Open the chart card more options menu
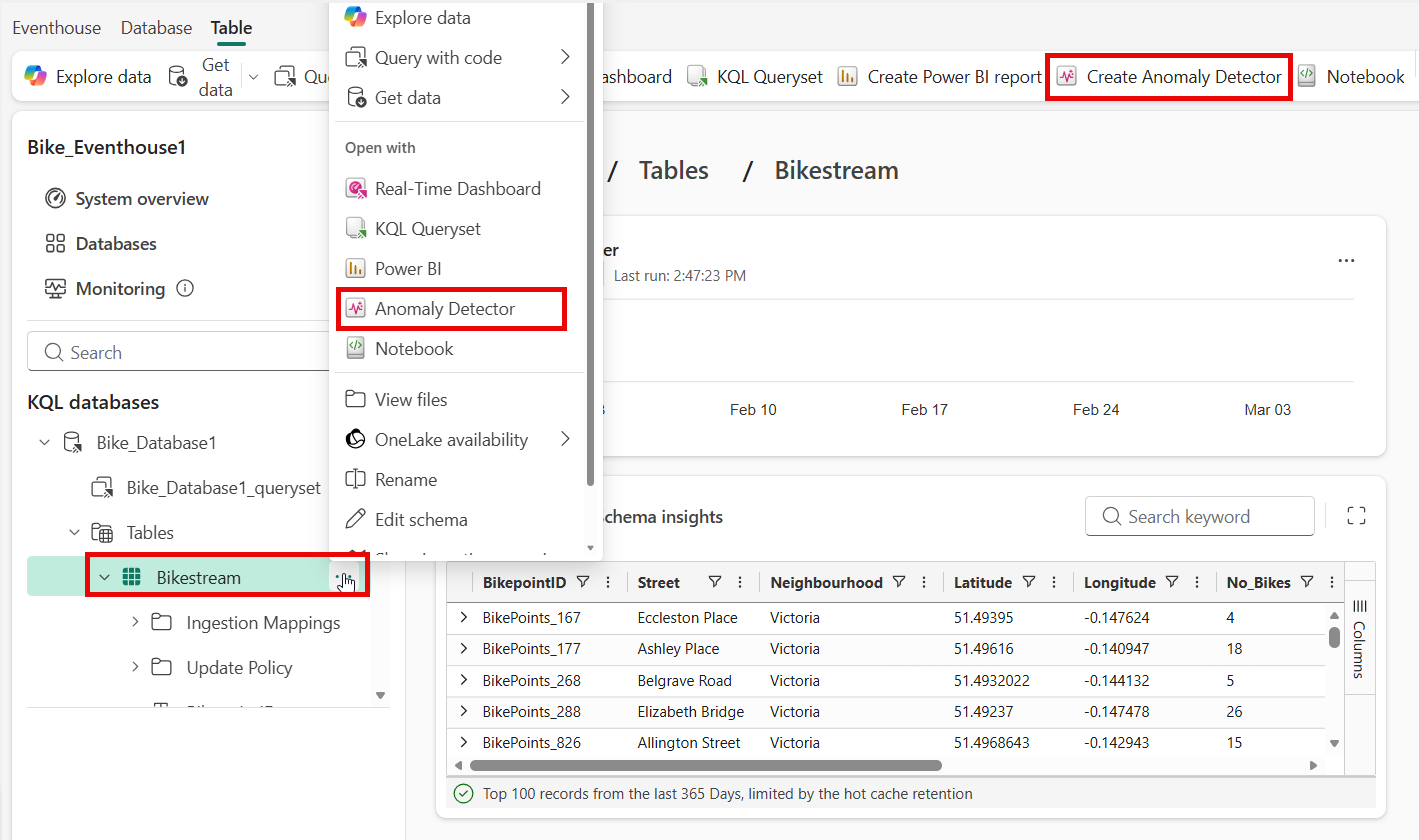 (1346, 261)
